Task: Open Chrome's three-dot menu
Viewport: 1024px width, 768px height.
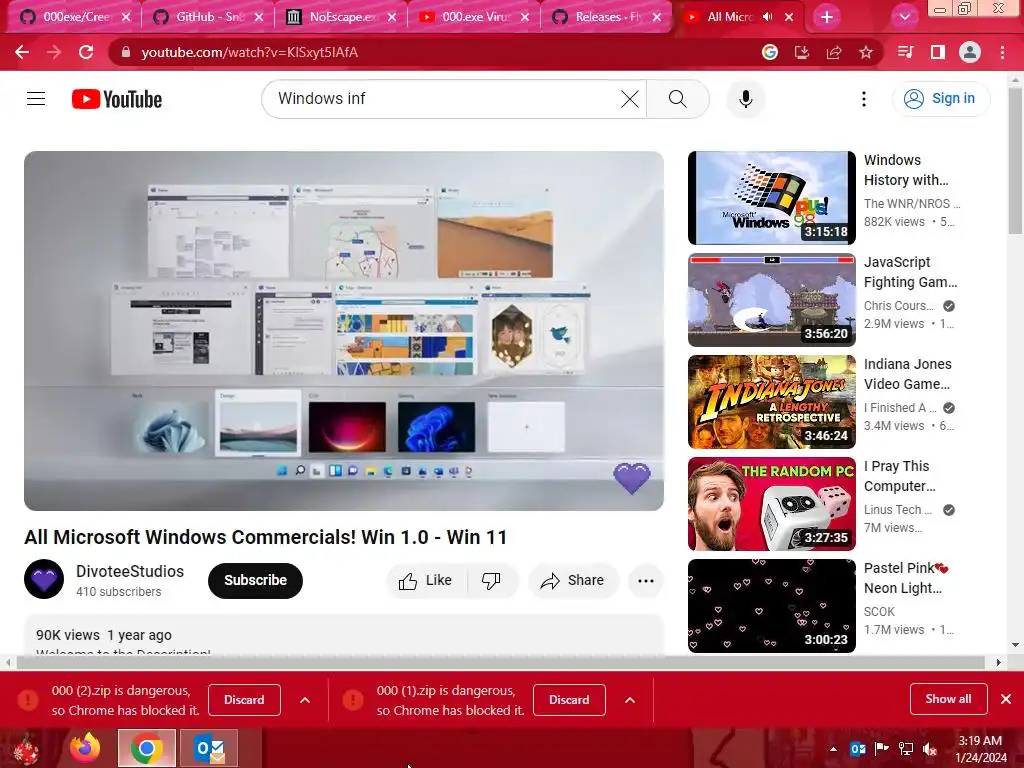Action: click(1002, 52)
